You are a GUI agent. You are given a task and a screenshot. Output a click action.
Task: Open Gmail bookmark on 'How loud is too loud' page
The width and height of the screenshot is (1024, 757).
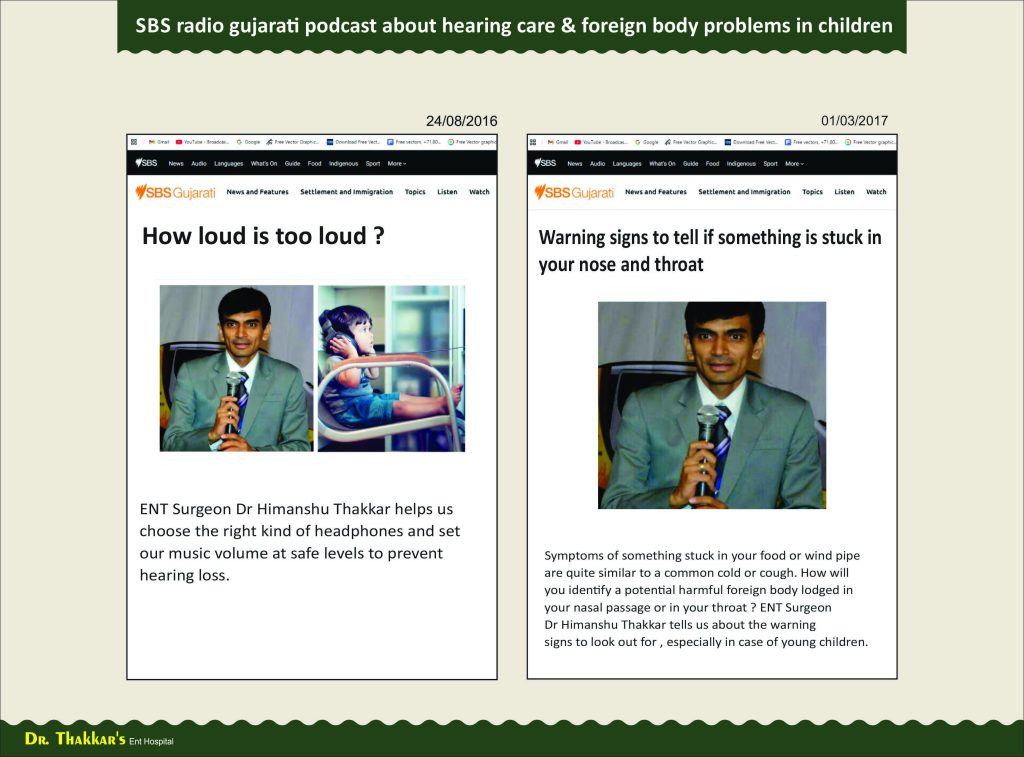coord(159,142)
